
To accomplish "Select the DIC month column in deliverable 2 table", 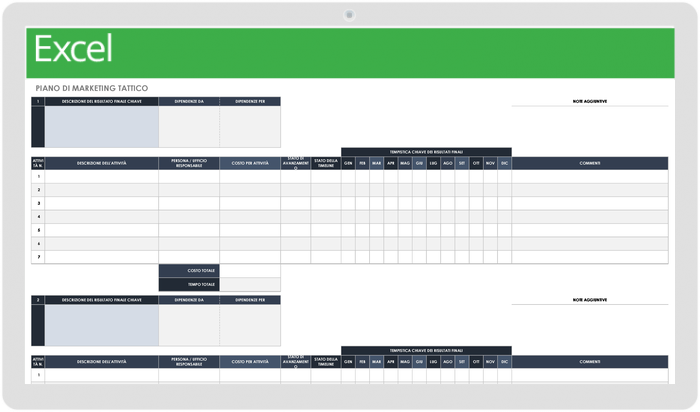I will (x=504, y=362).
